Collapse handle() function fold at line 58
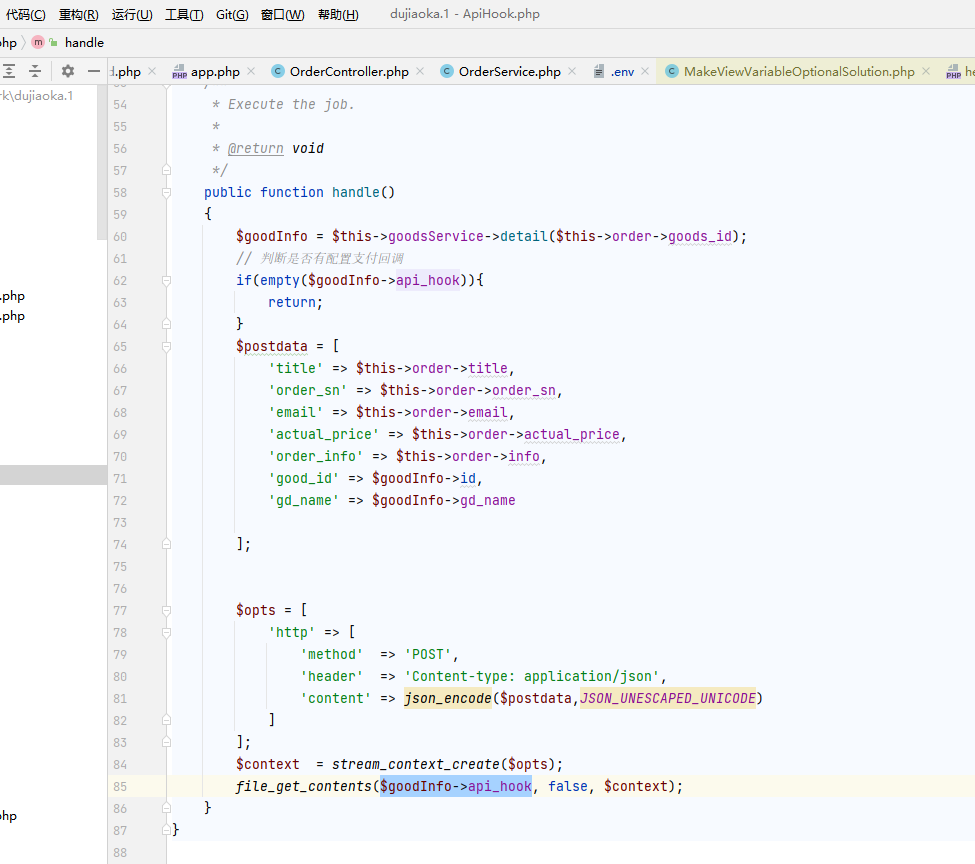This screenshot has width=975, height=864. (166, 192)
